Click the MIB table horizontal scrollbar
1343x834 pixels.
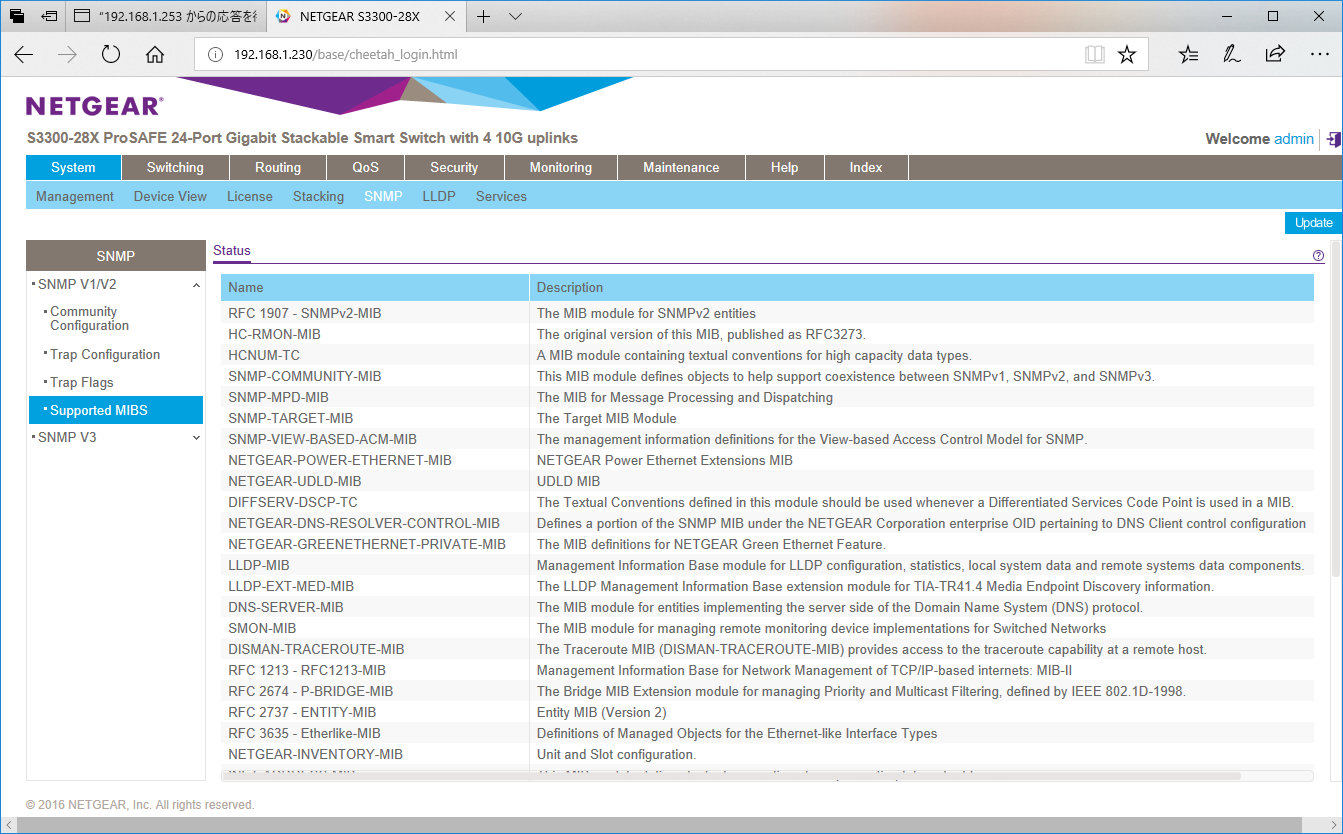pyautogui.click(x=730, y=776)
